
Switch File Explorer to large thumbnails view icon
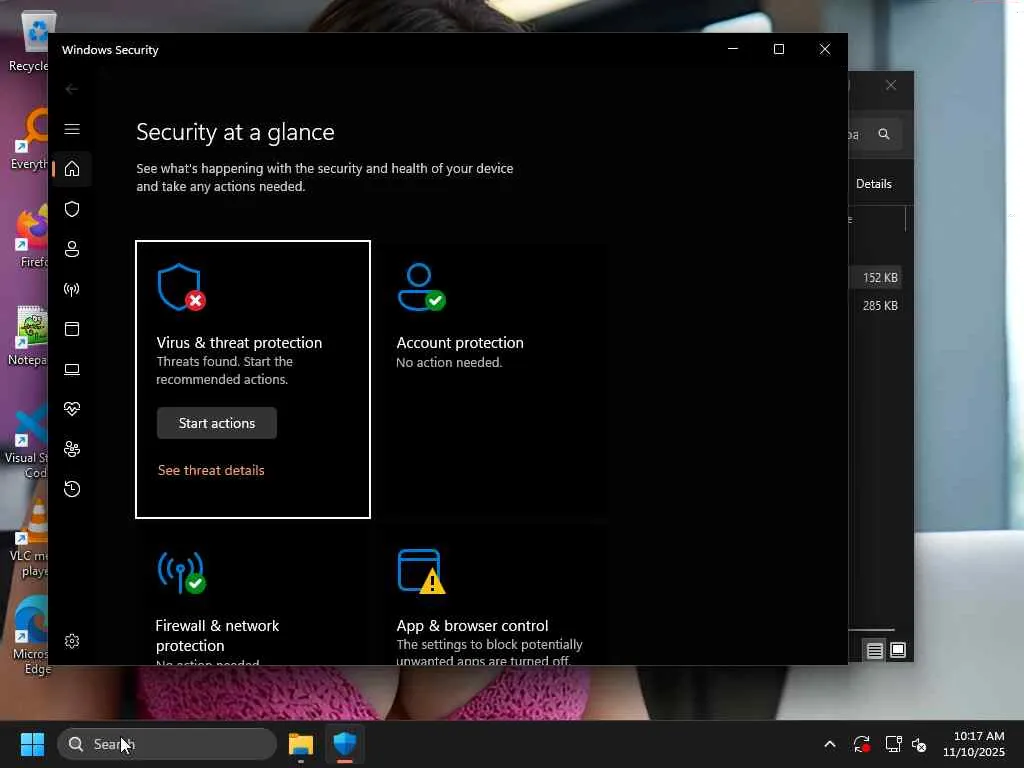tap(898, 650)
